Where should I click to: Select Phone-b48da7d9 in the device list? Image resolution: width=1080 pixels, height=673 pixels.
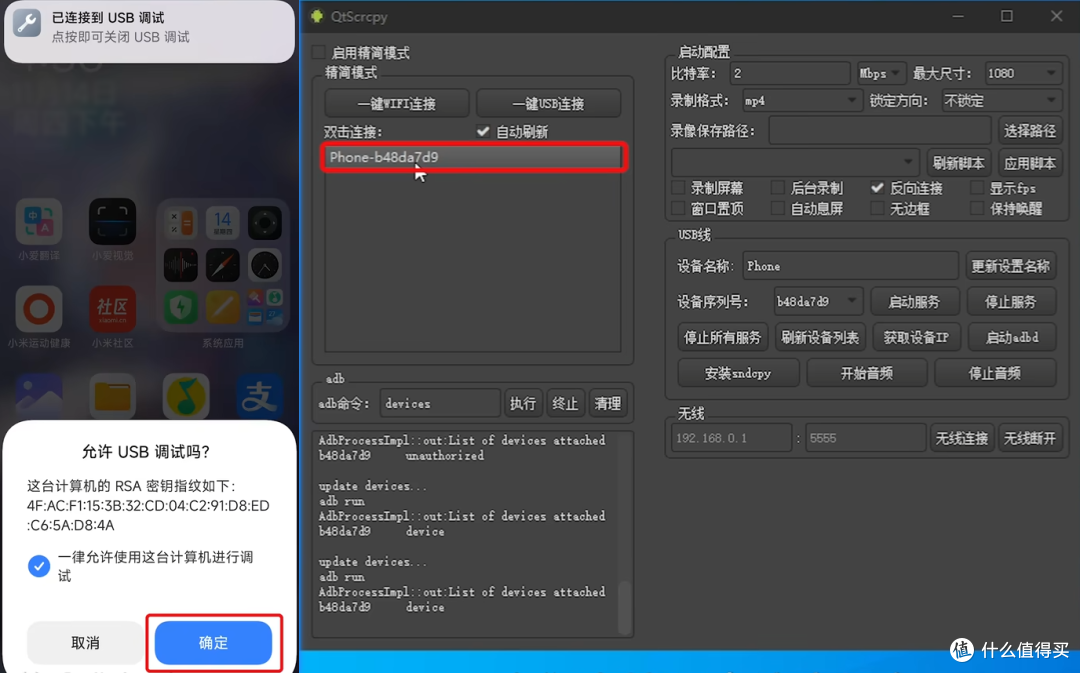(473, 157)
